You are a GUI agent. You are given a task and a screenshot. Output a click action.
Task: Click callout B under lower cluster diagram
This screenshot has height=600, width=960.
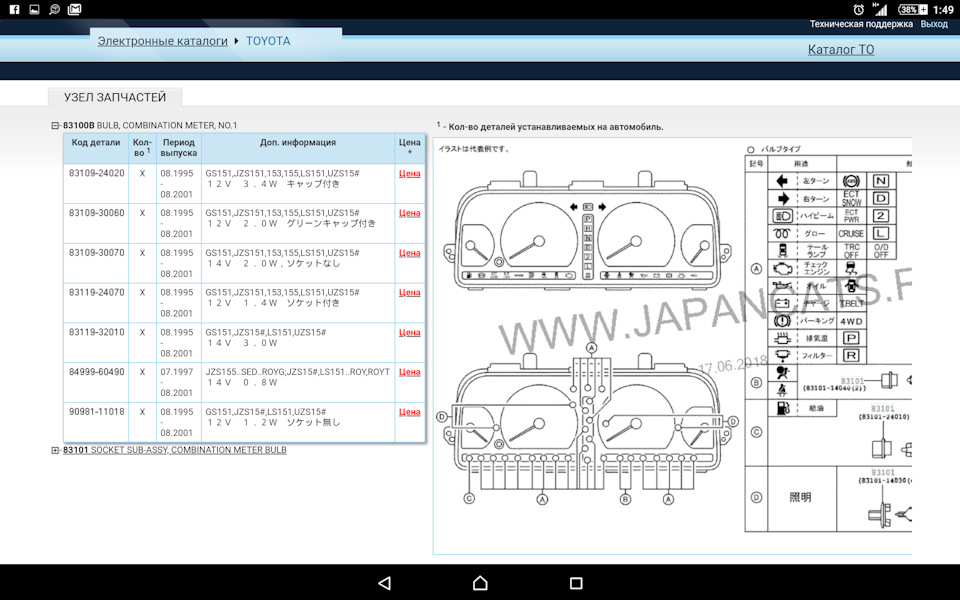point(625,499)
